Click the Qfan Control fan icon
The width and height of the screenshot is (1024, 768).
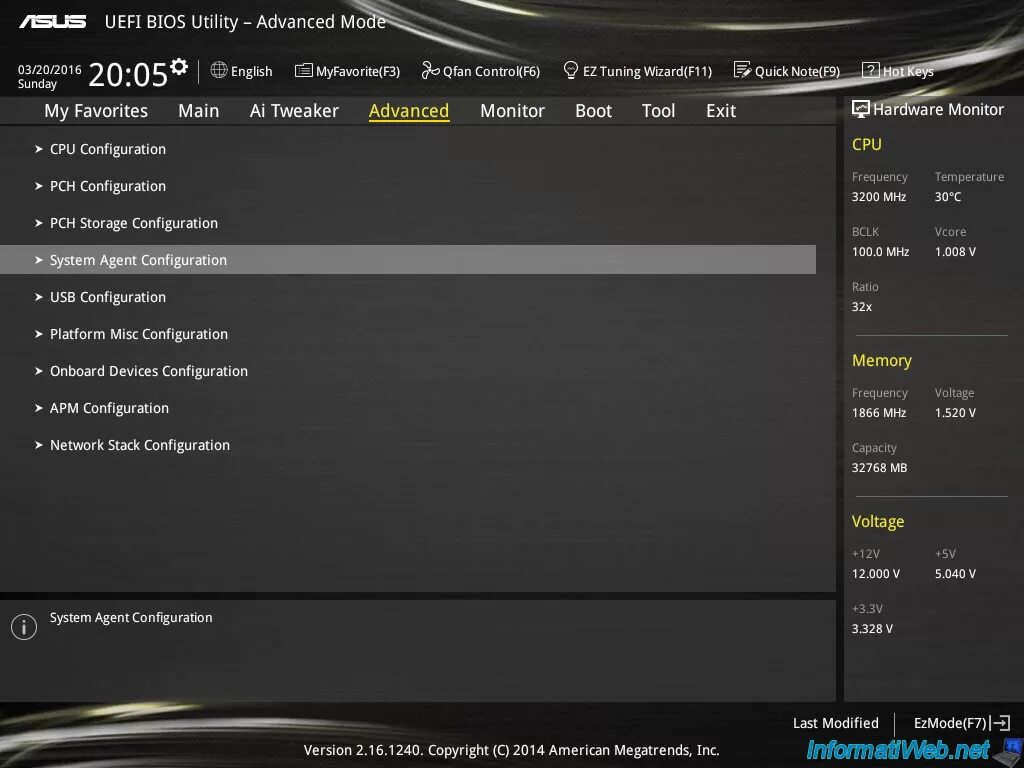[430, 70]
